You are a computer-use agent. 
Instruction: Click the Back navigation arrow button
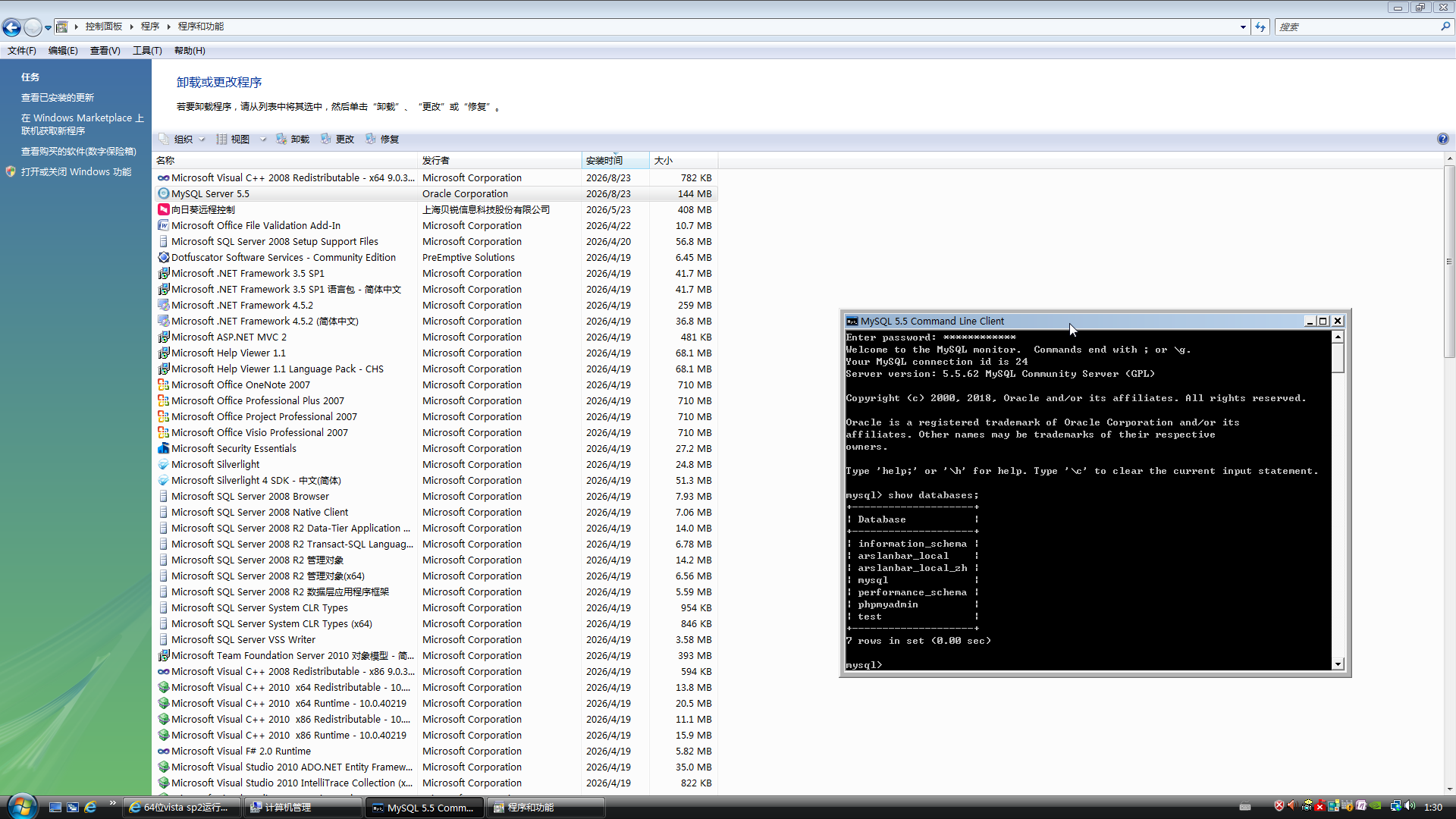point(11,27)
